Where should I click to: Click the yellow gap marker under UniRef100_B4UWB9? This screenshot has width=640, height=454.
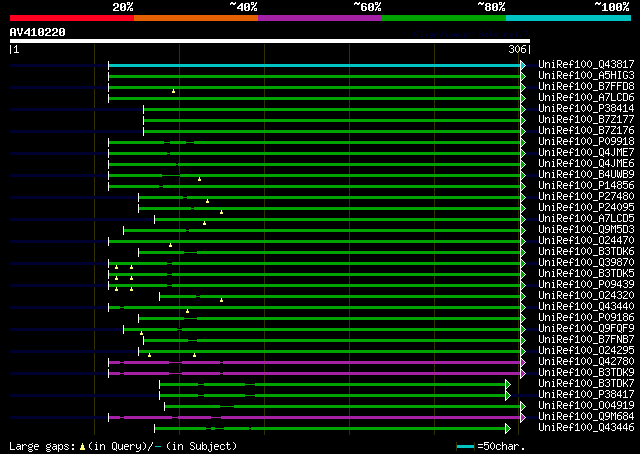click(x=199, y=179)
